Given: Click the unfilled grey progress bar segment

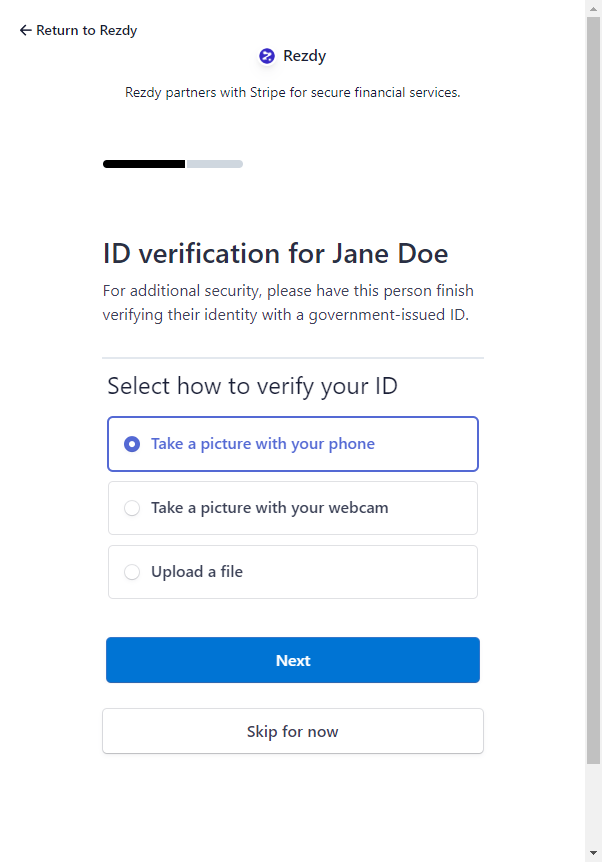Looking at the screenshot, I should [215, 164].
